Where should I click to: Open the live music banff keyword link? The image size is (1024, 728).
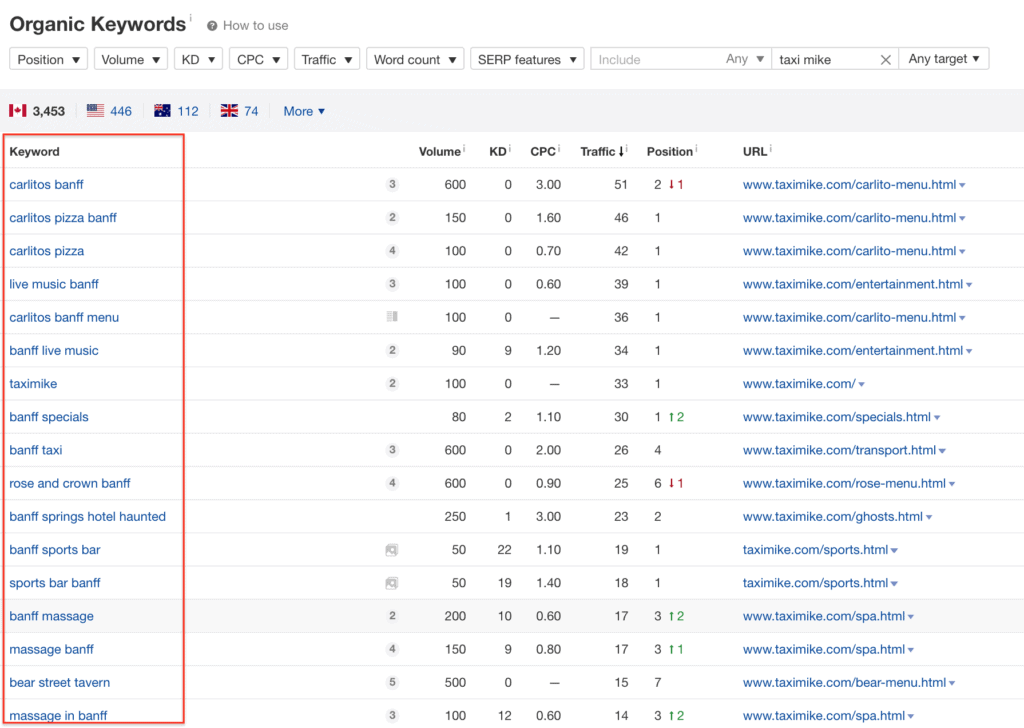coord(54,284)
